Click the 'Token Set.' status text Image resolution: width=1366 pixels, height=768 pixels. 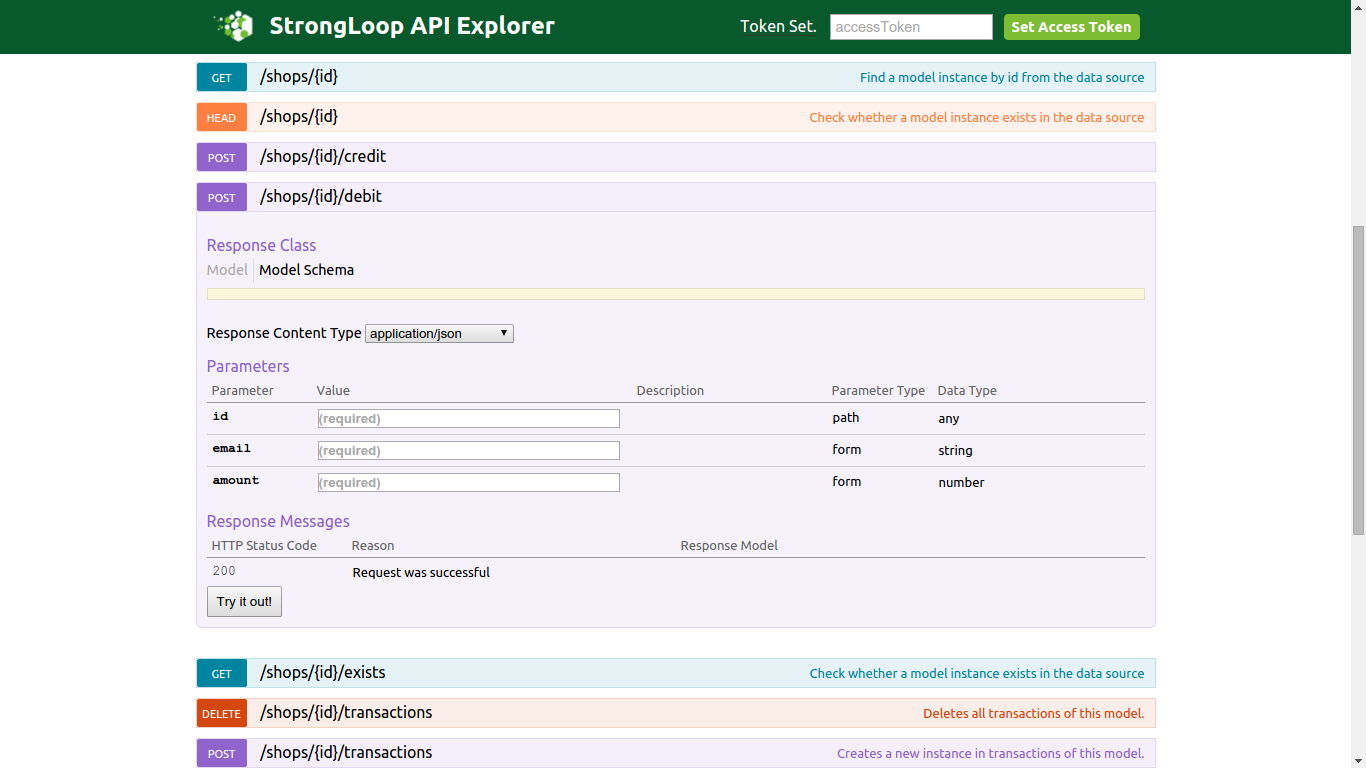pos(778,27)
